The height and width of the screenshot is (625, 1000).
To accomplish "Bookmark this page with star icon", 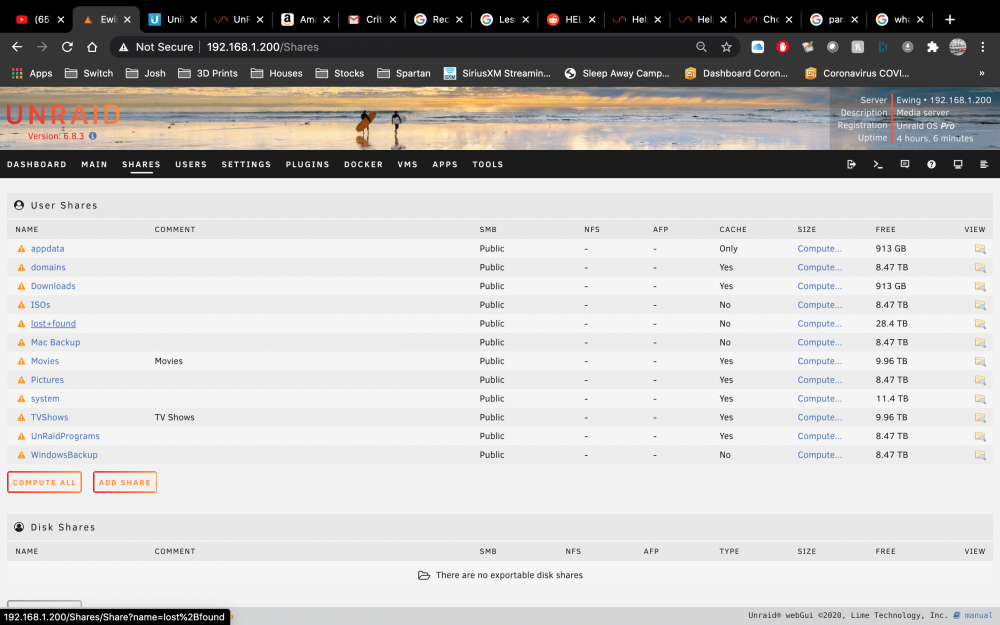I will tap(726, 47).
